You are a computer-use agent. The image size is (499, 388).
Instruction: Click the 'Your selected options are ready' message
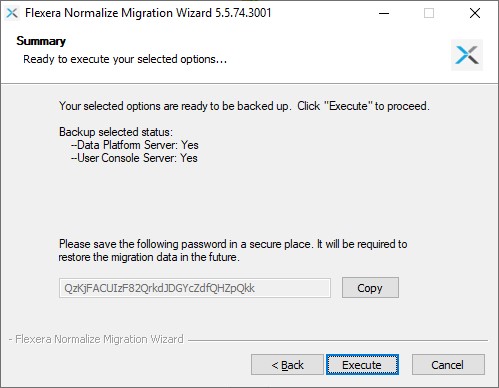point(244,106)
